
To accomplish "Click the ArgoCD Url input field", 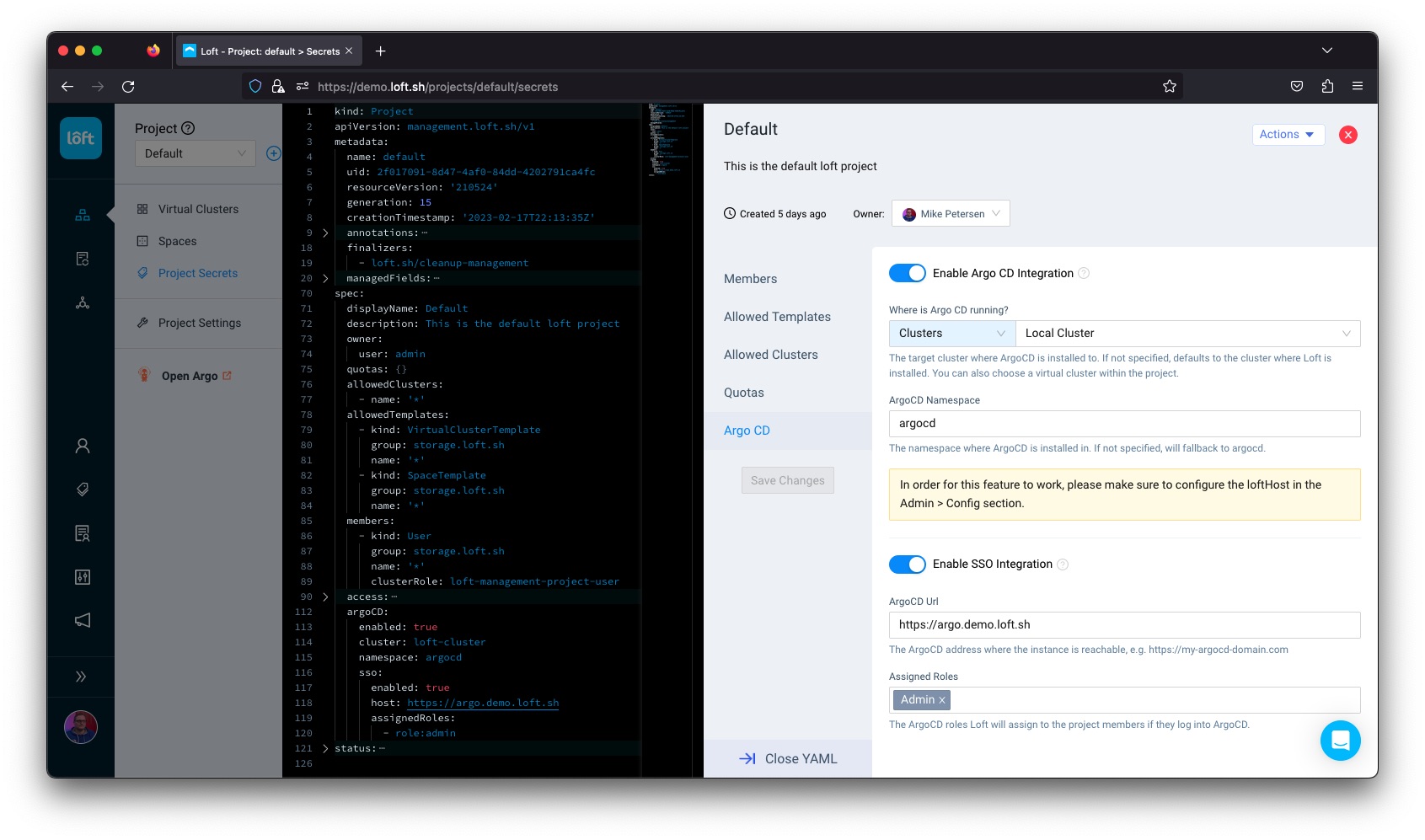I will tap(1124, 625).
